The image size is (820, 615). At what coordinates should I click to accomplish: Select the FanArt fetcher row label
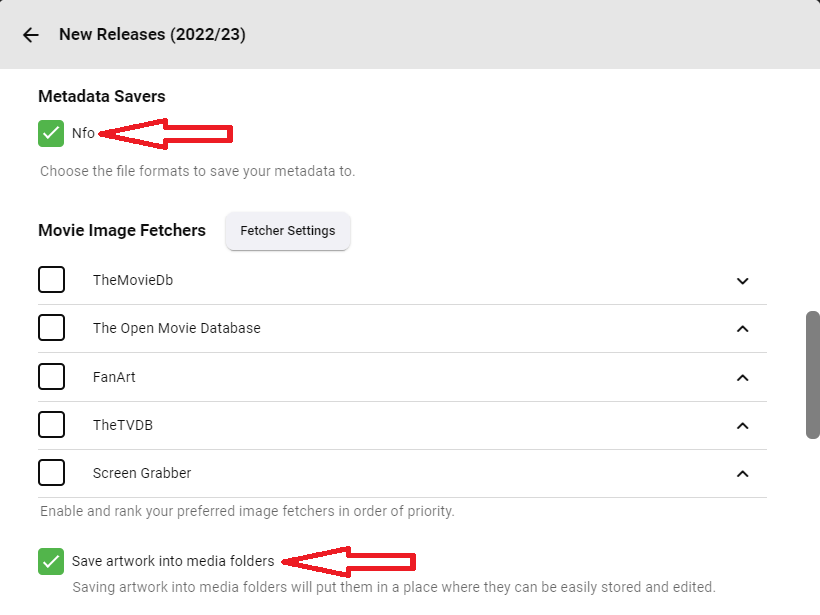coord(114,377)
